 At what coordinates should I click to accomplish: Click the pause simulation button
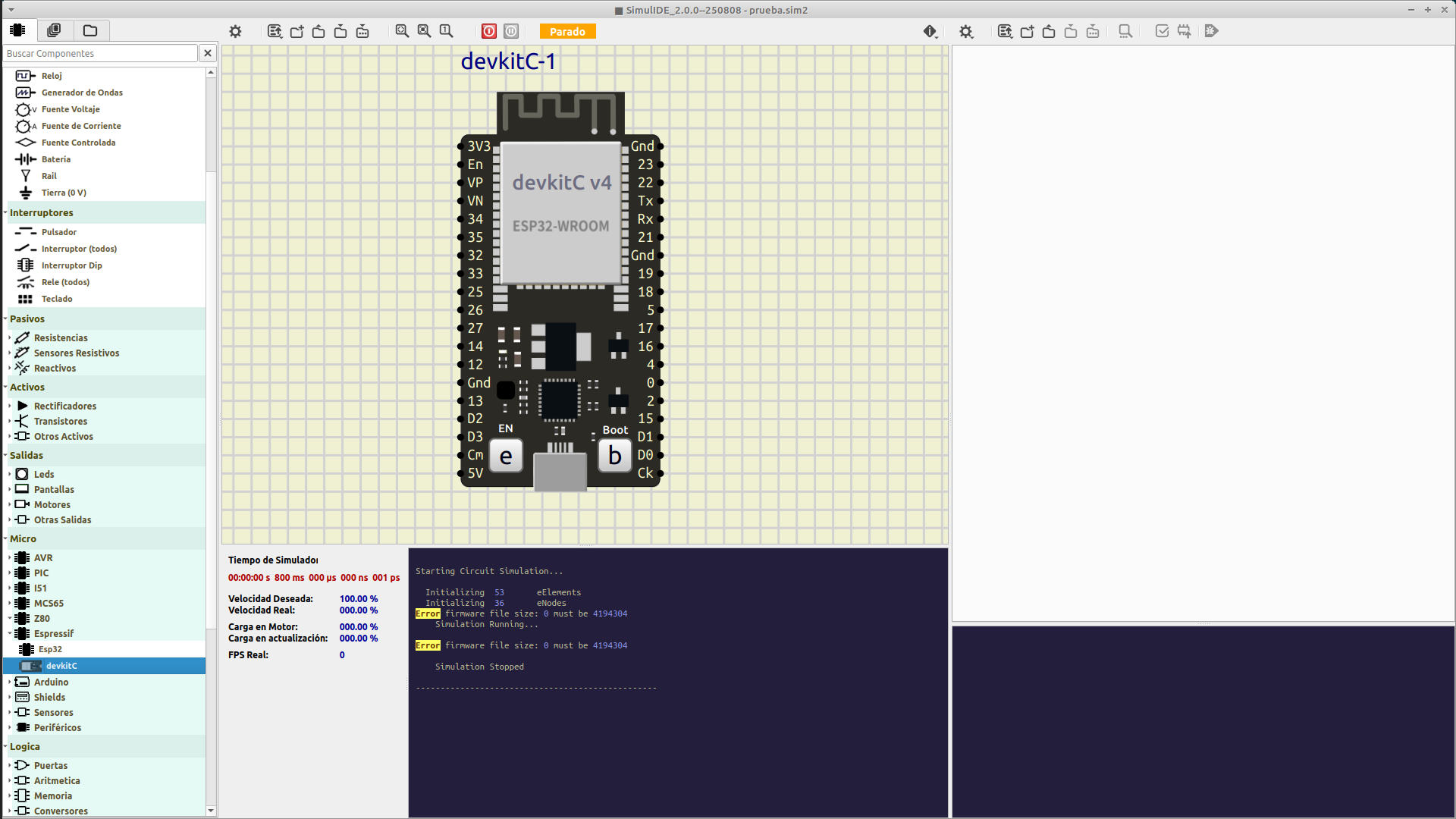[511, 31]
